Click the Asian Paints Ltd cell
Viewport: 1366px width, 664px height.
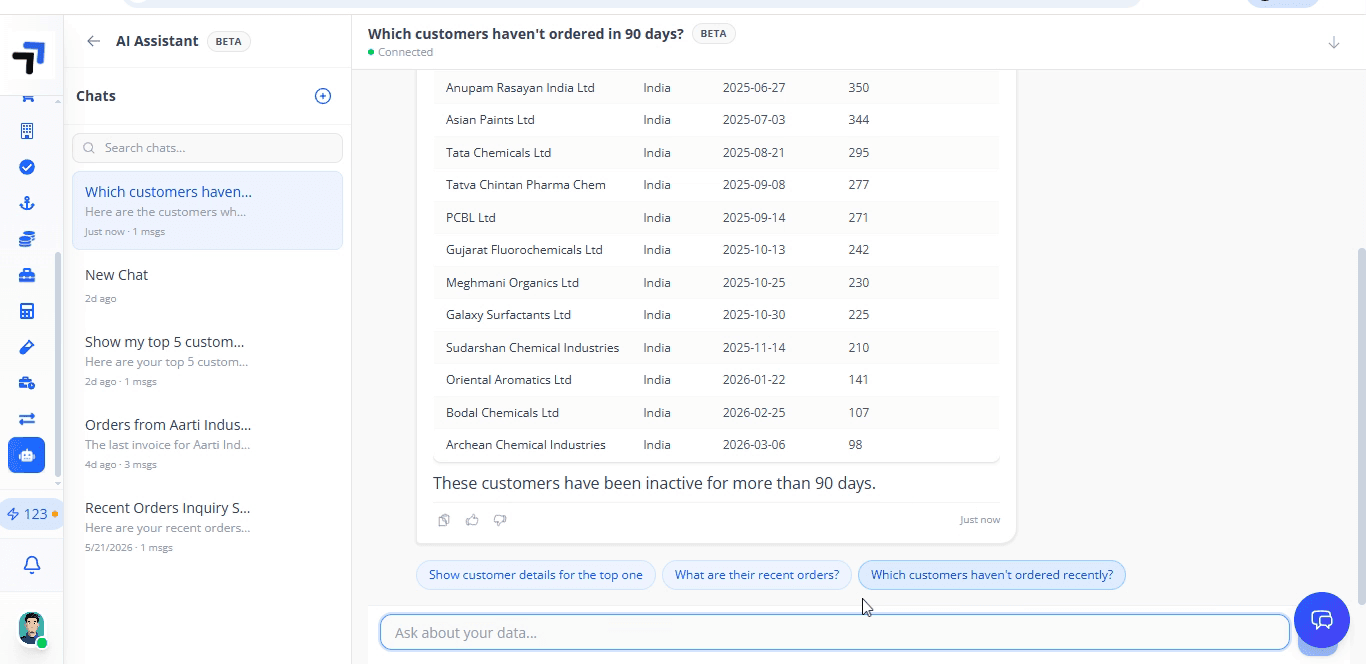coord(490,120)
